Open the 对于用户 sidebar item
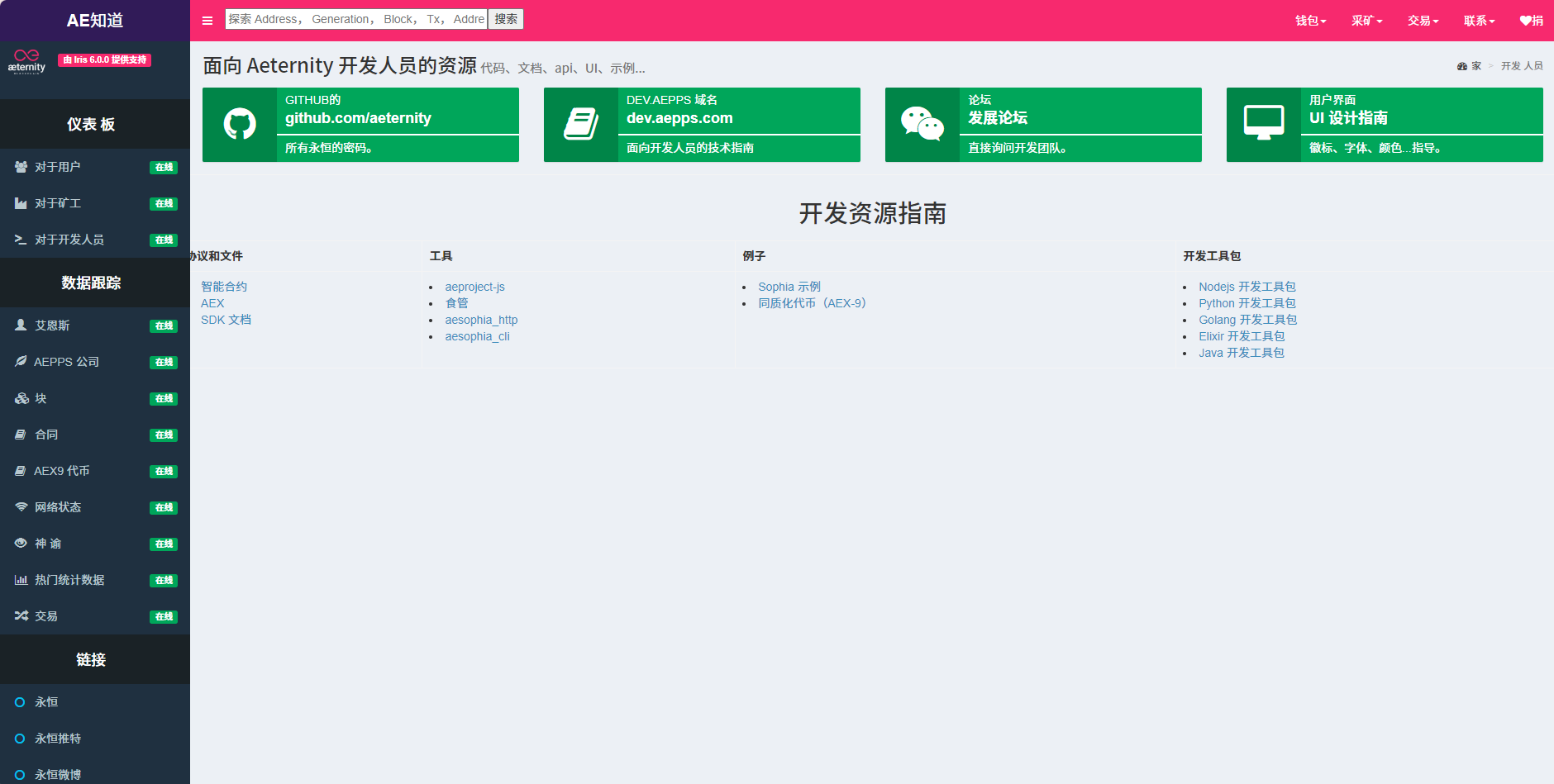The width and height of the screenshot is (1554, 784). click(x=95, y=167)
